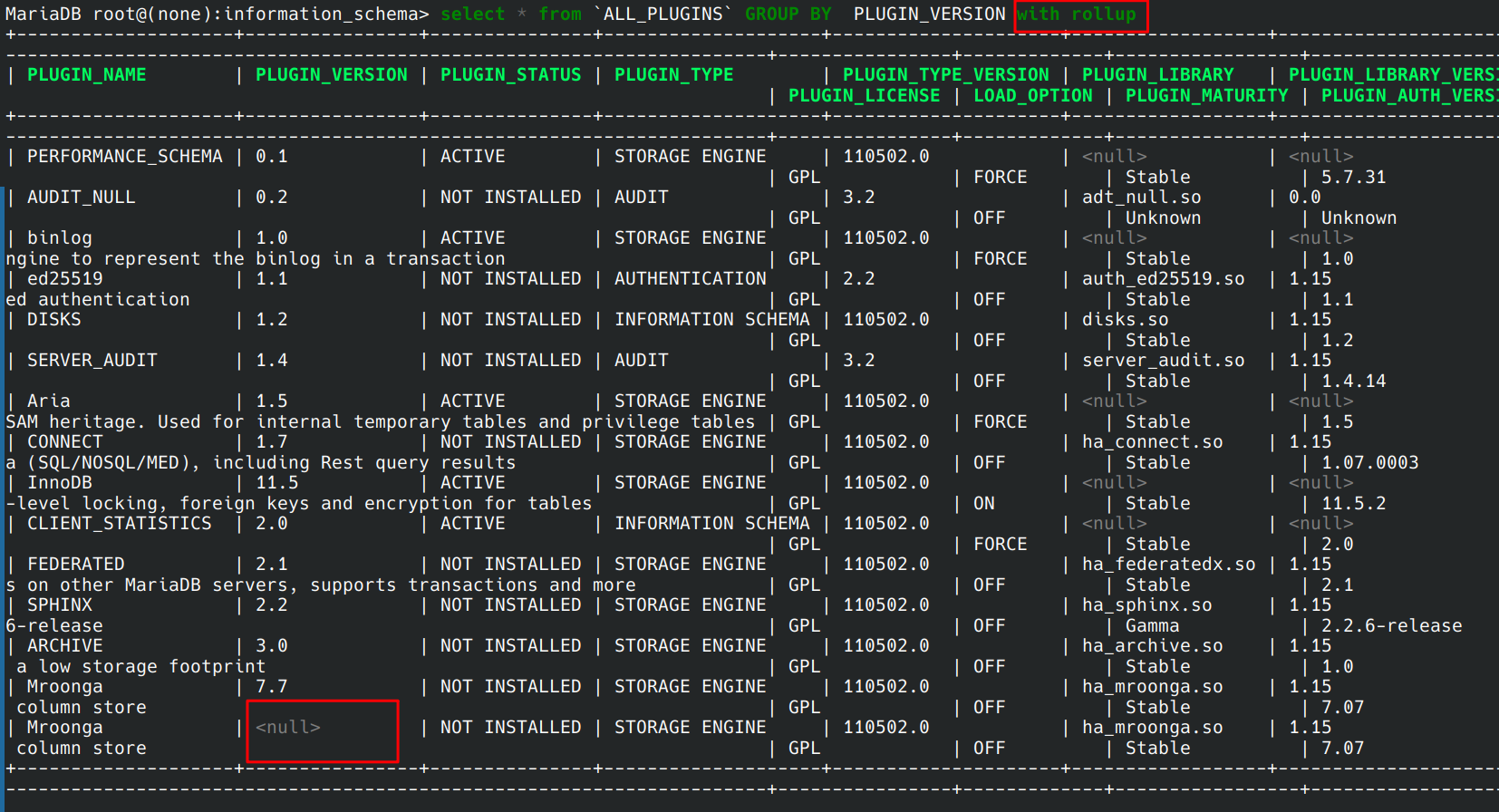Screen dimensions: 1499x812
Task: Click the PLUGIN_MATURITY column header
Action: pos(1207,96)
